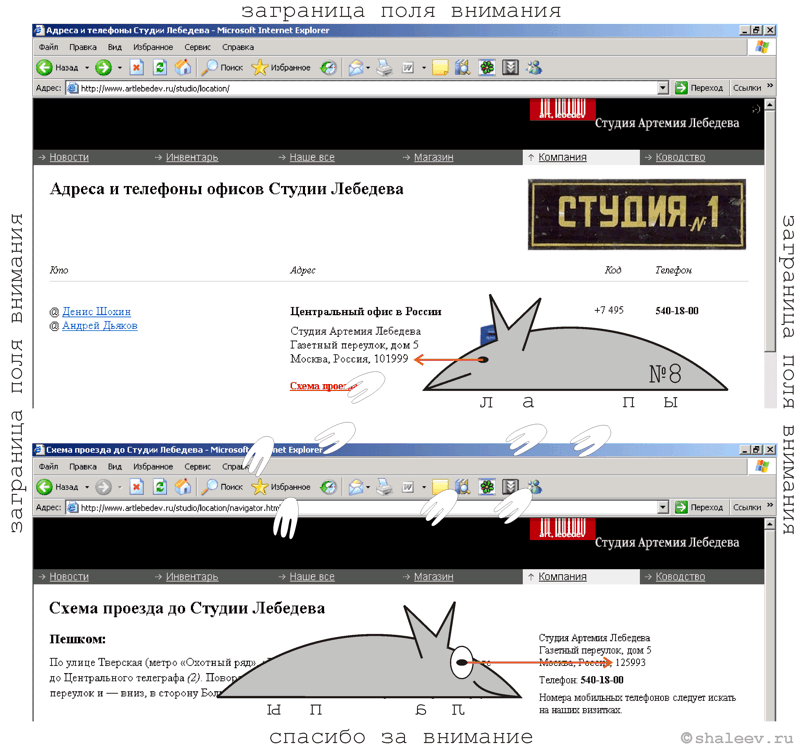This screenshot has width=800, height=749.
Task: Click the History clock icon in top window
Action: (x=328, y=67)
